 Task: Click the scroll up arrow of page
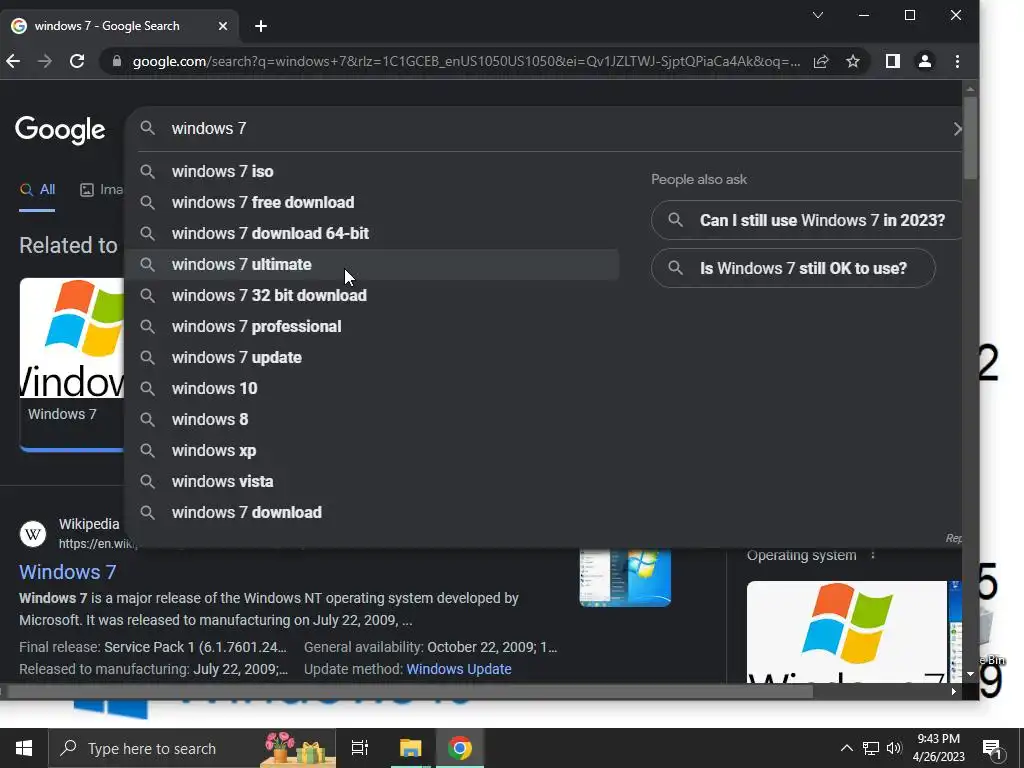970,88
